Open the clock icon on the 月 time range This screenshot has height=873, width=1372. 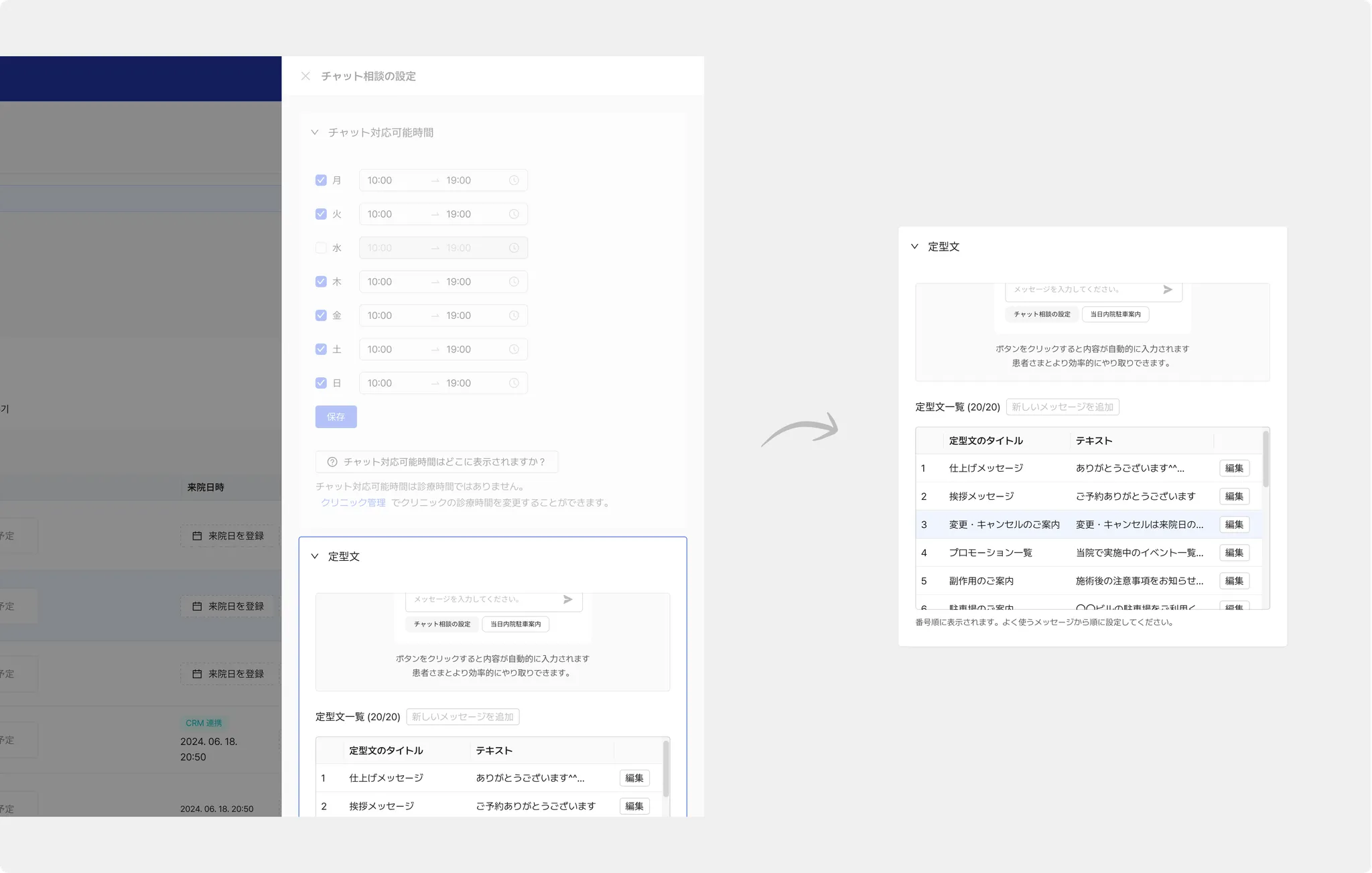pyautogui.click(x=514, y=180)
